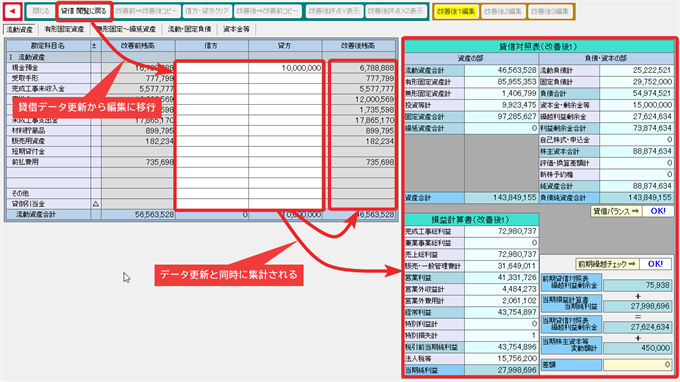Viewport: 680px width, 382px height.
Task: Select the 貸倒引当金 row label
Action: 49,204
